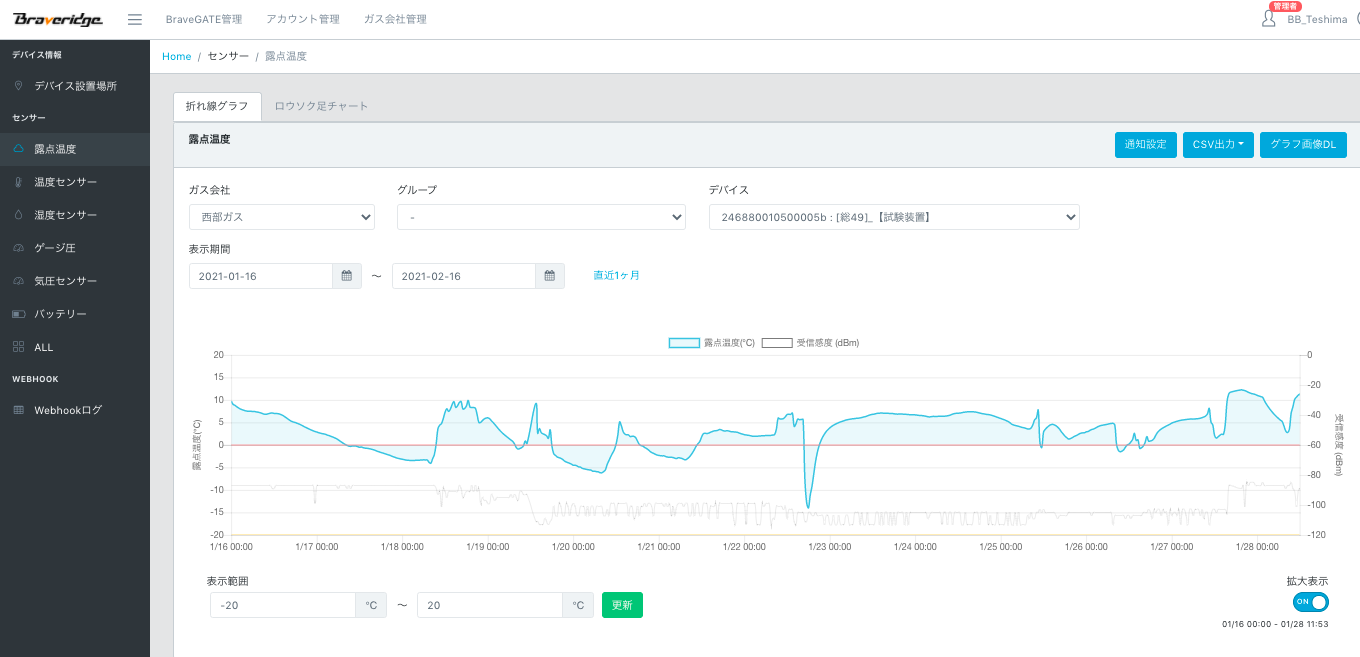Open デバイス設置場所 in the sidebar
This screenshot has width=1360, height=657.
pos(75,86)
